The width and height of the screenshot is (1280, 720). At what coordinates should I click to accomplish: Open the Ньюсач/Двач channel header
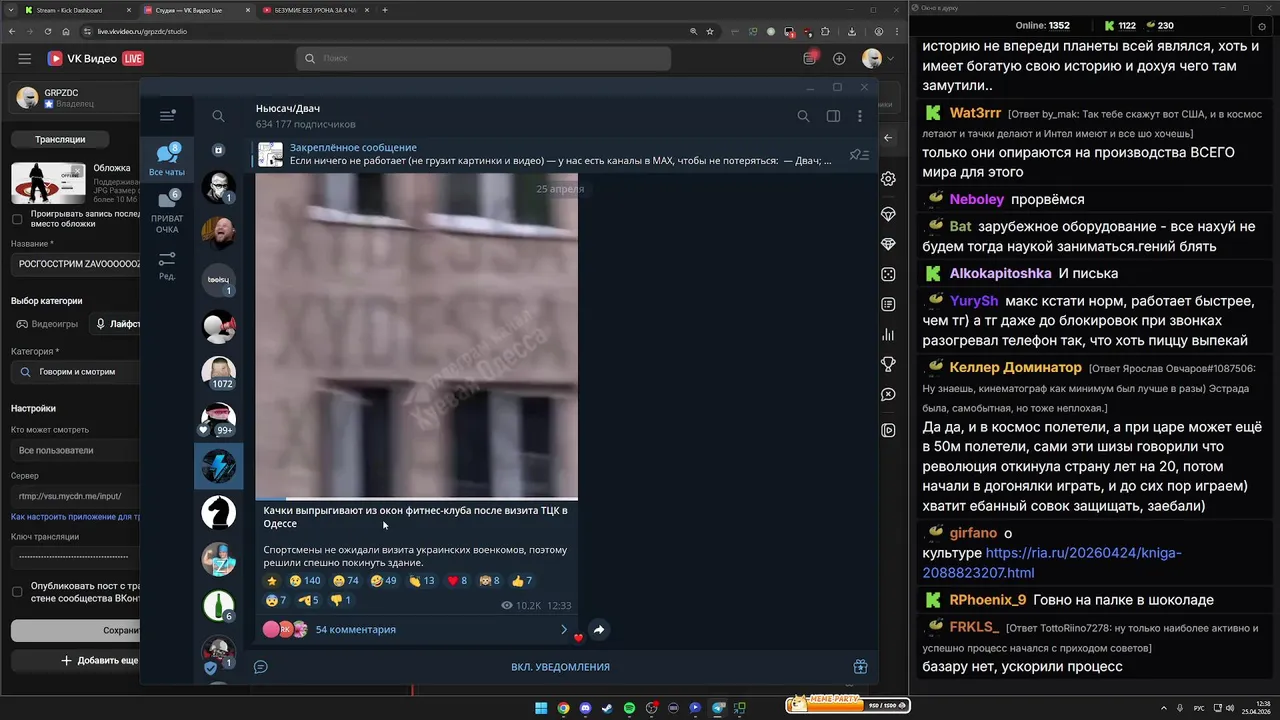point(305,115)
